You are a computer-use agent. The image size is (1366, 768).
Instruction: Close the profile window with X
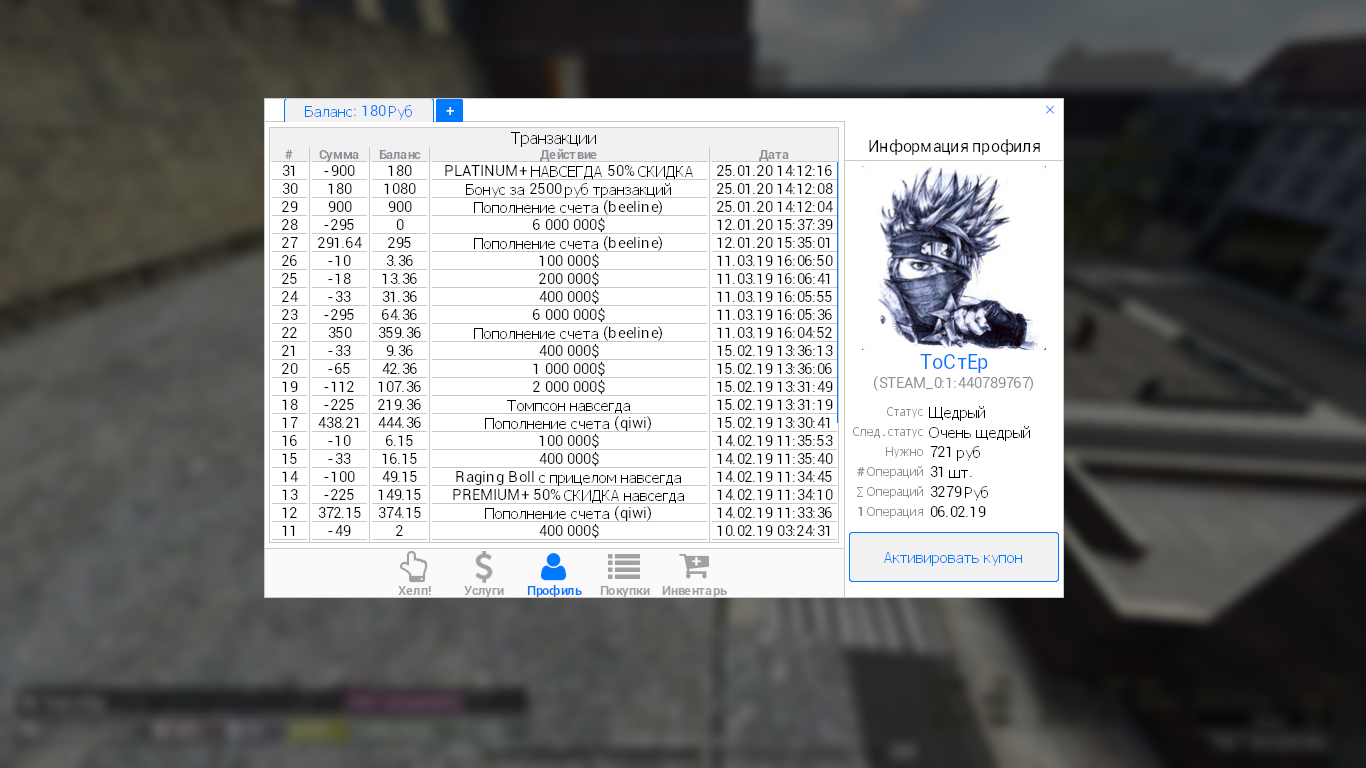click(1050, 110)
